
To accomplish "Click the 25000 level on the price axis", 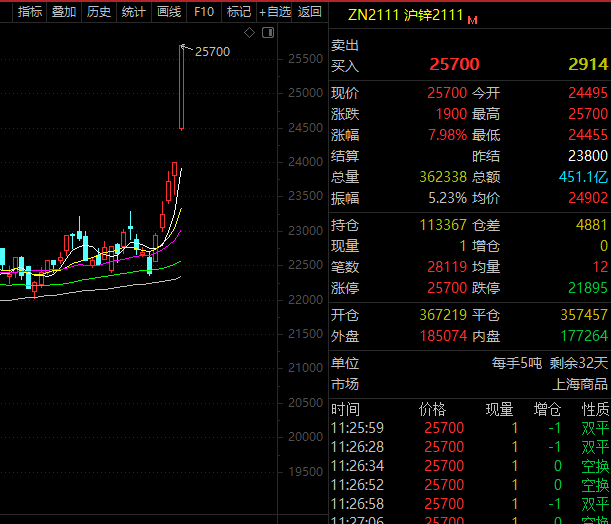I will click(x=306, y=93).
